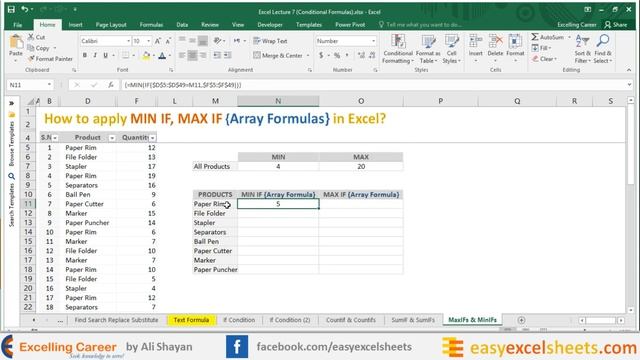
Task: Apply align left
Action: [182, 55]
